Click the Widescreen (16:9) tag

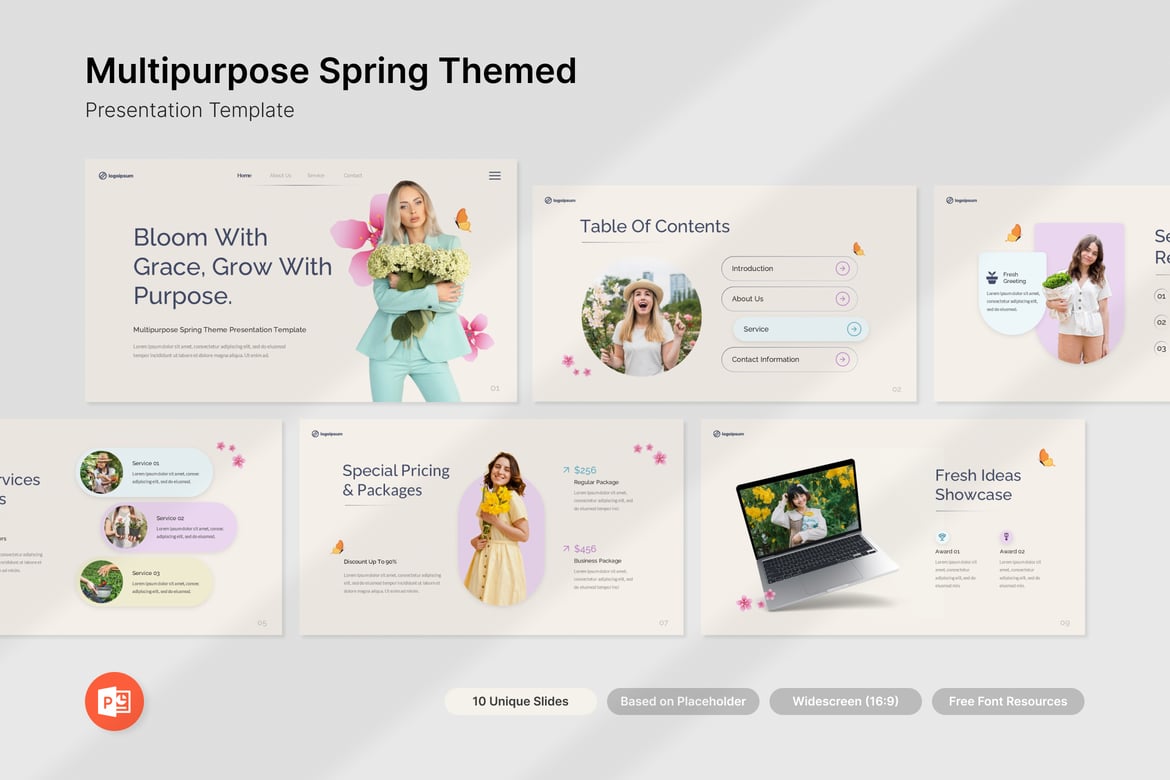point(845,701)
